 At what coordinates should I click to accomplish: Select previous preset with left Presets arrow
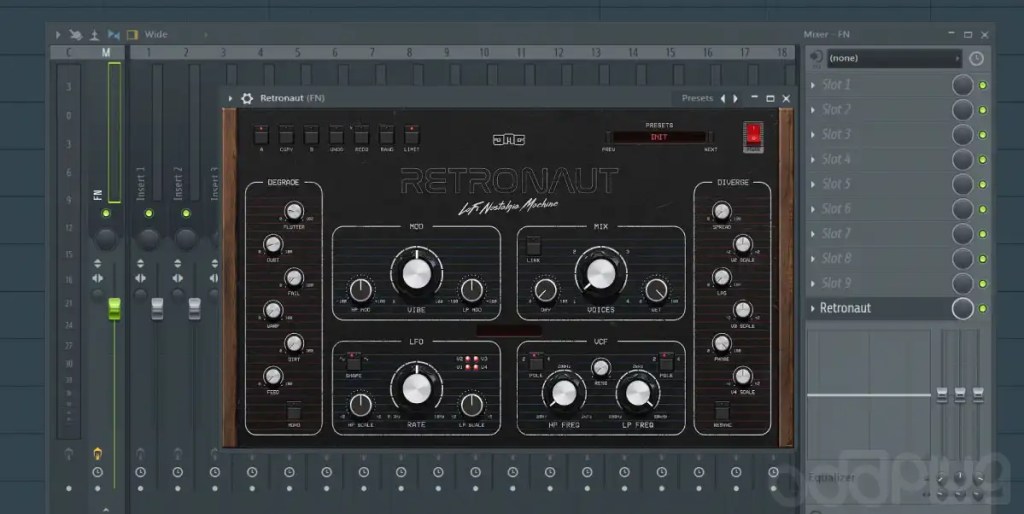point(723,98)
